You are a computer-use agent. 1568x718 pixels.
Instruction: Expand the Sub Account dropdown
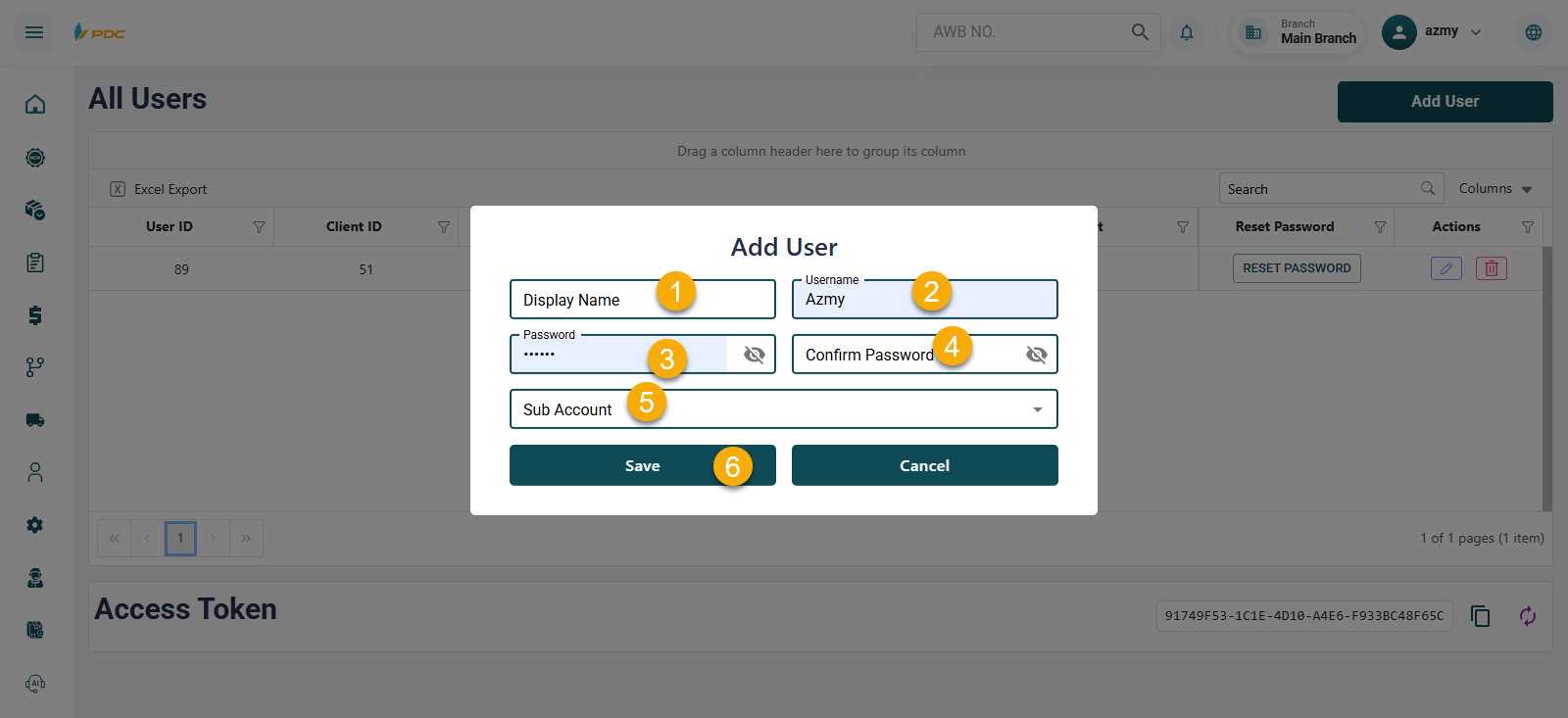click(x=1037, y=409)
